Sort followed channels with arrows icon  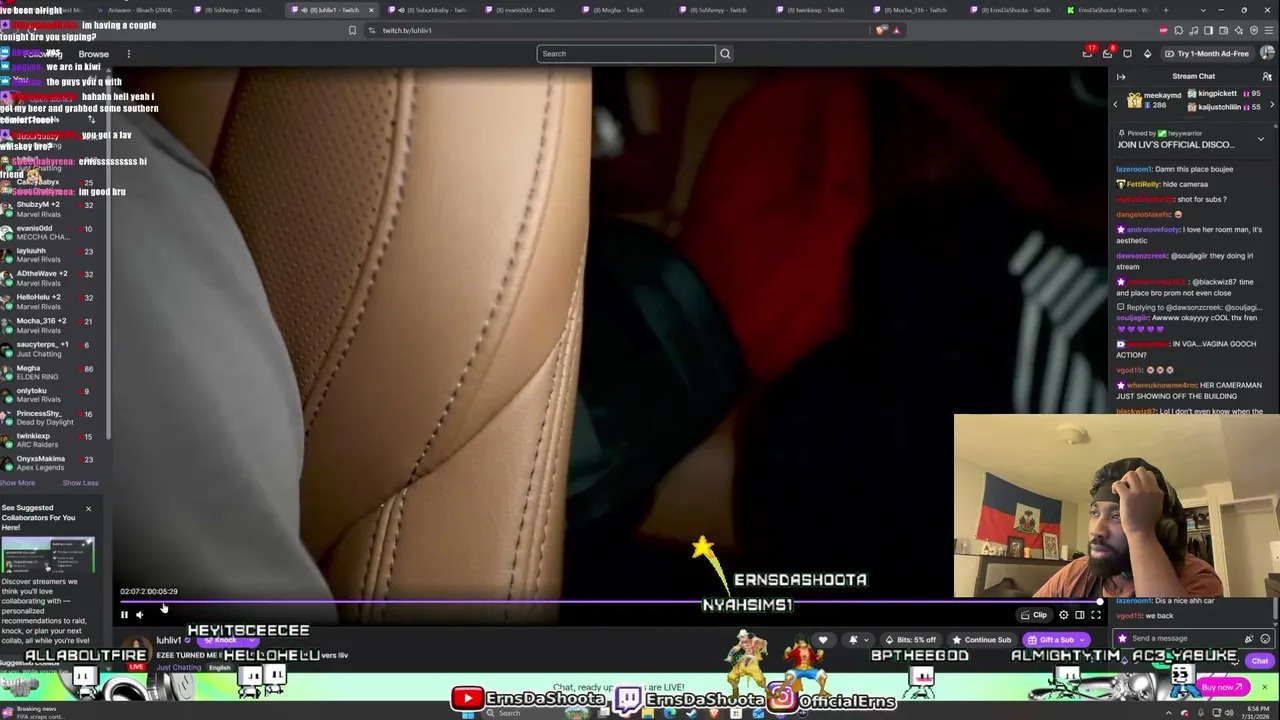point(91,119)
